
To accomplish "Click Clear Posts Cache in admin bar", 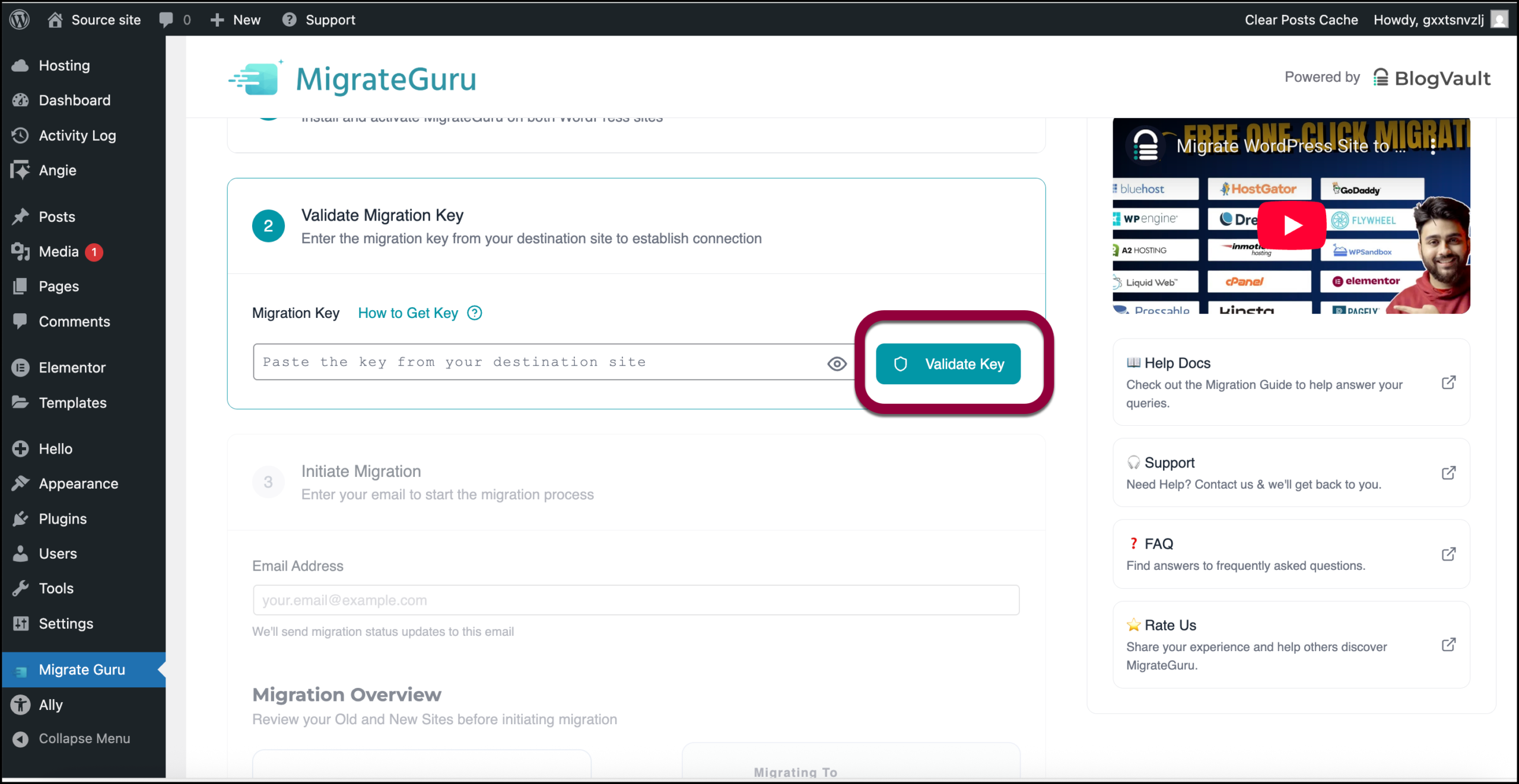I will (1301, 20).
